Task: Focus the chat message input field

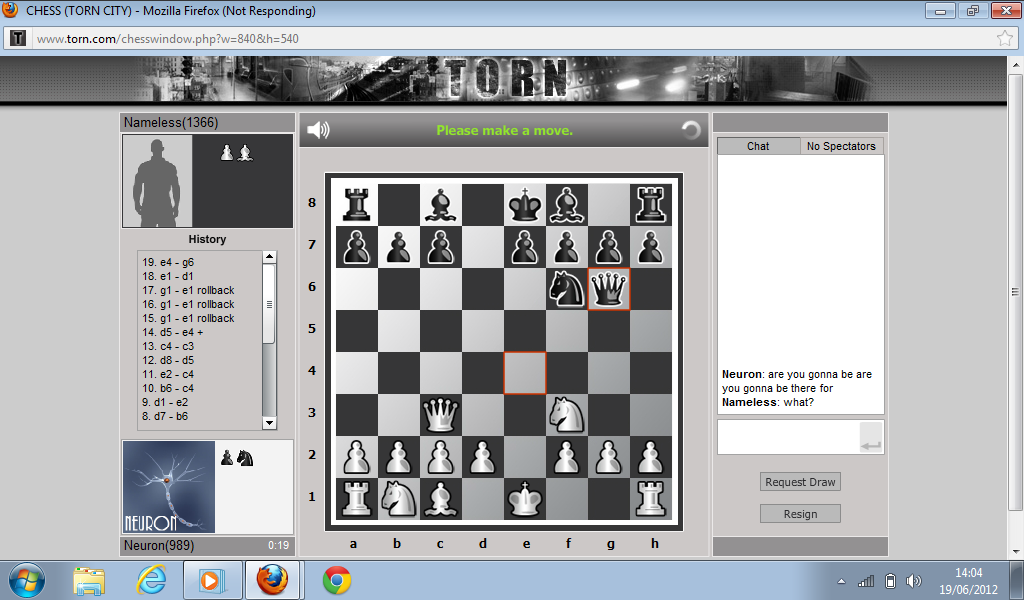Action: (x=788, y=437)
